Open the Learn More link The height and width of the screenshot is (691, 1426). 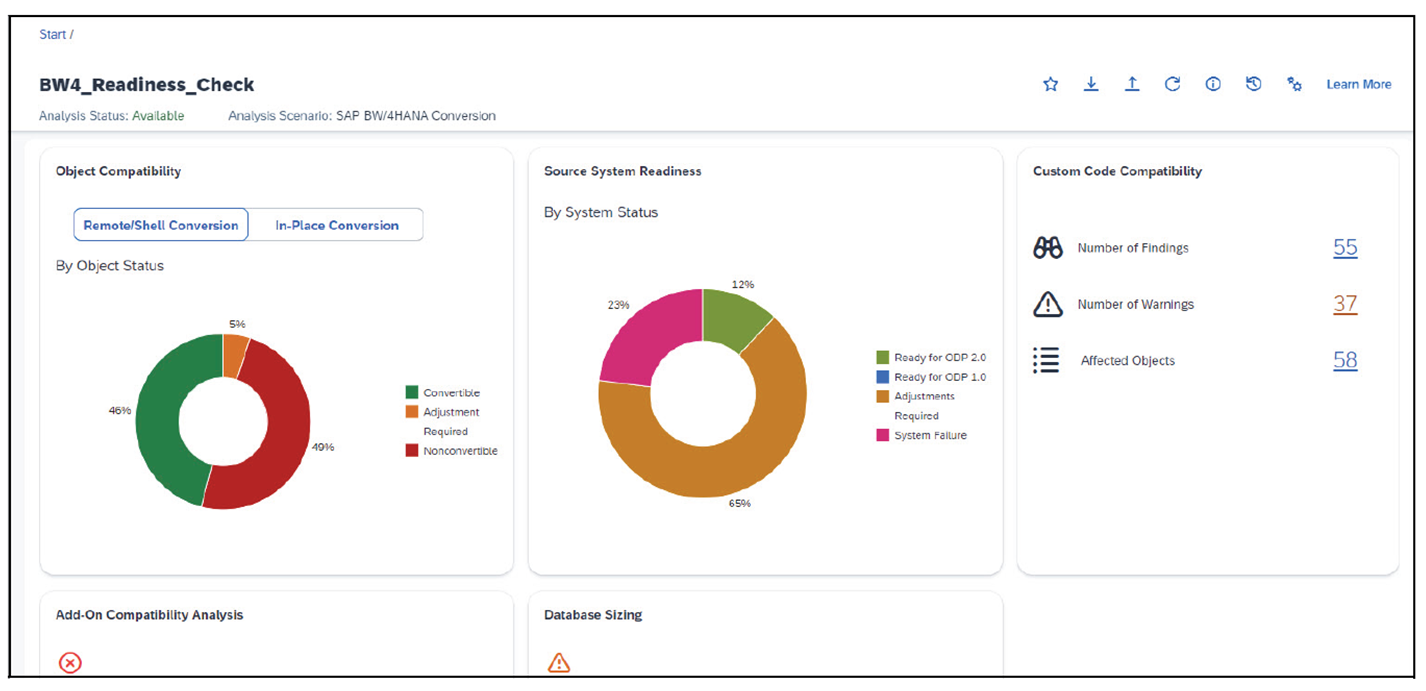[x=1358, y=84]
